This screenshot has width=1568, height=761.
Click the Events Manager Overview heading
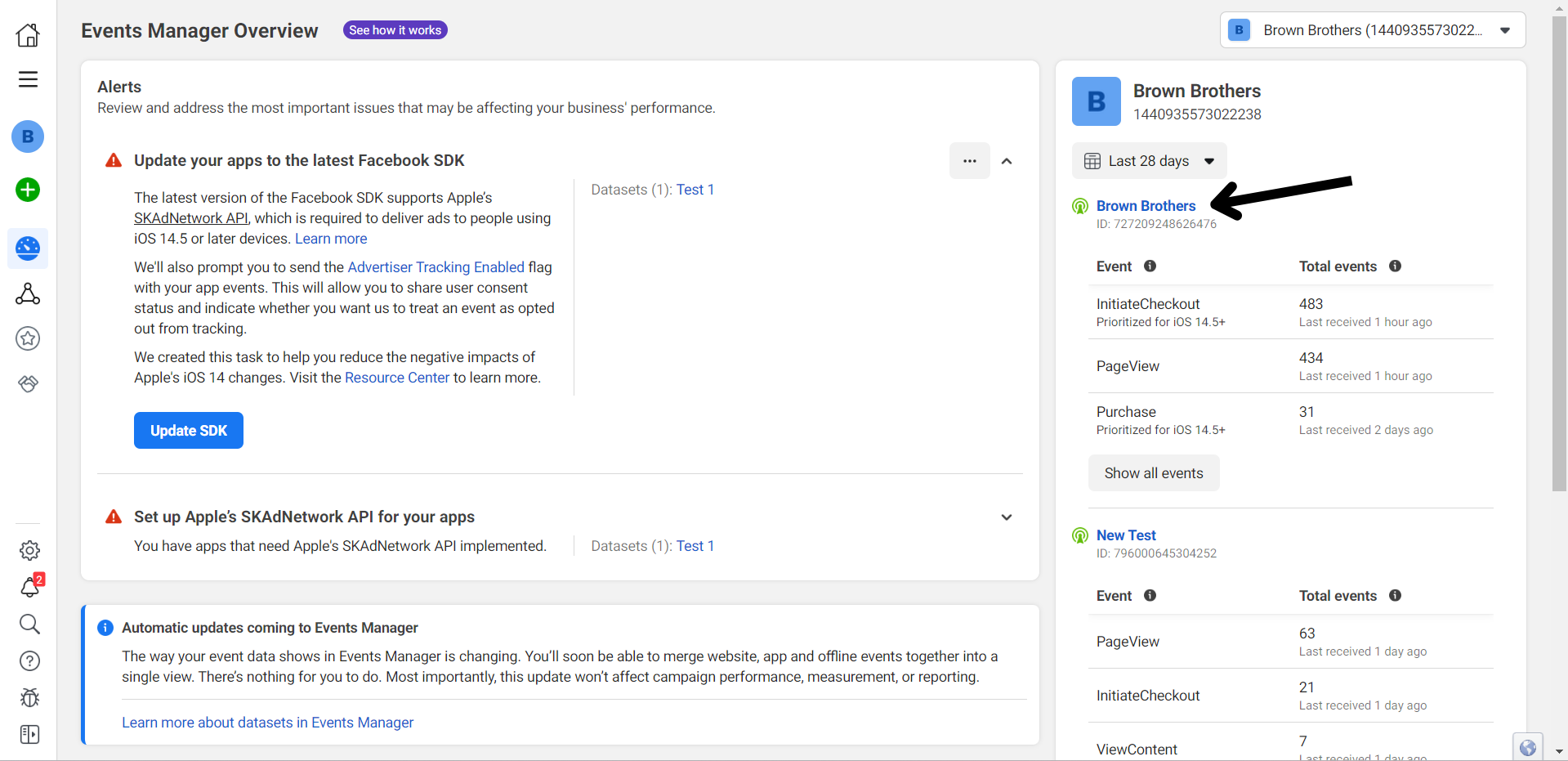(x=199, y=30)
